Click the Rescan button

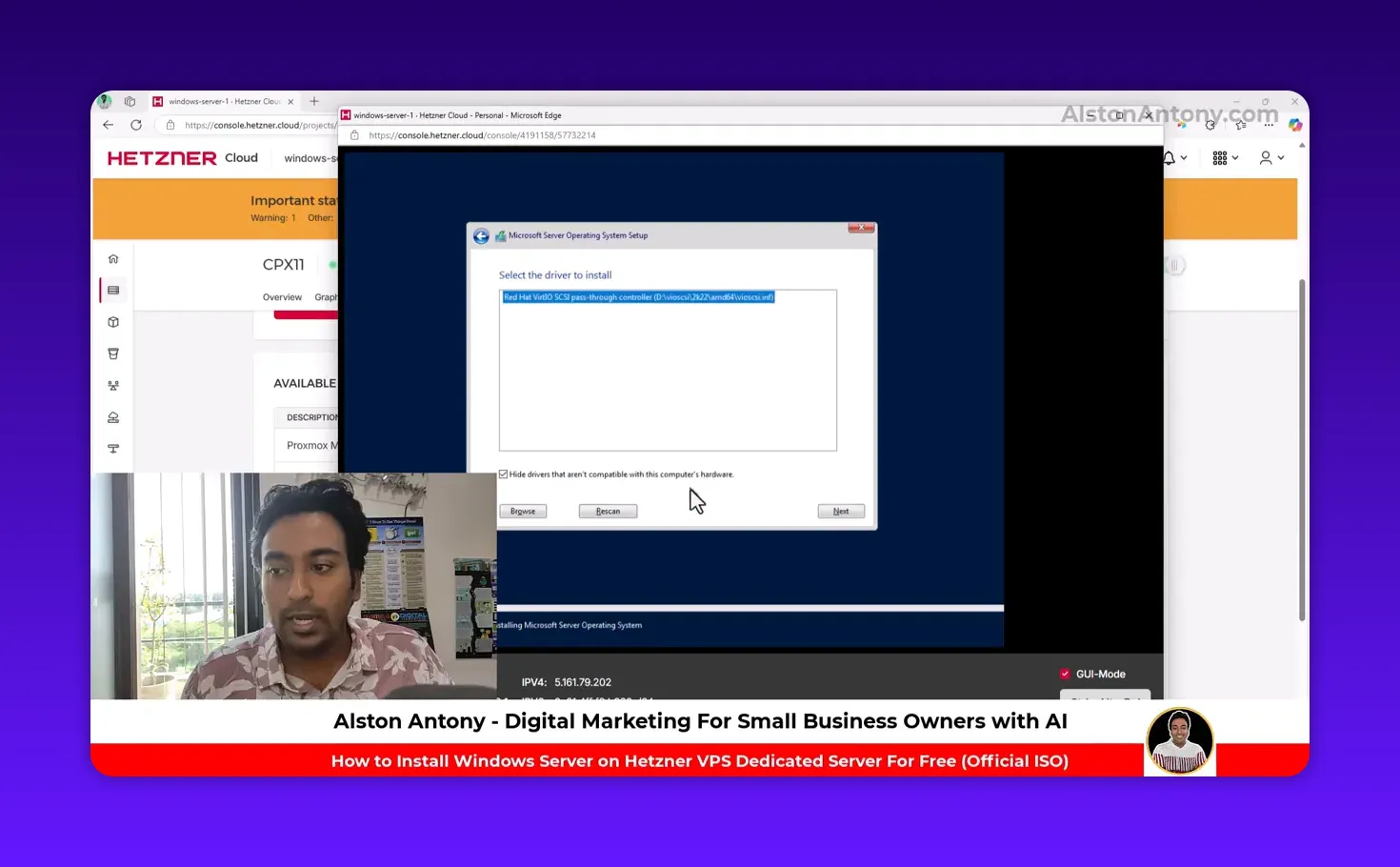pyautogui.click(x=608, y=512)
